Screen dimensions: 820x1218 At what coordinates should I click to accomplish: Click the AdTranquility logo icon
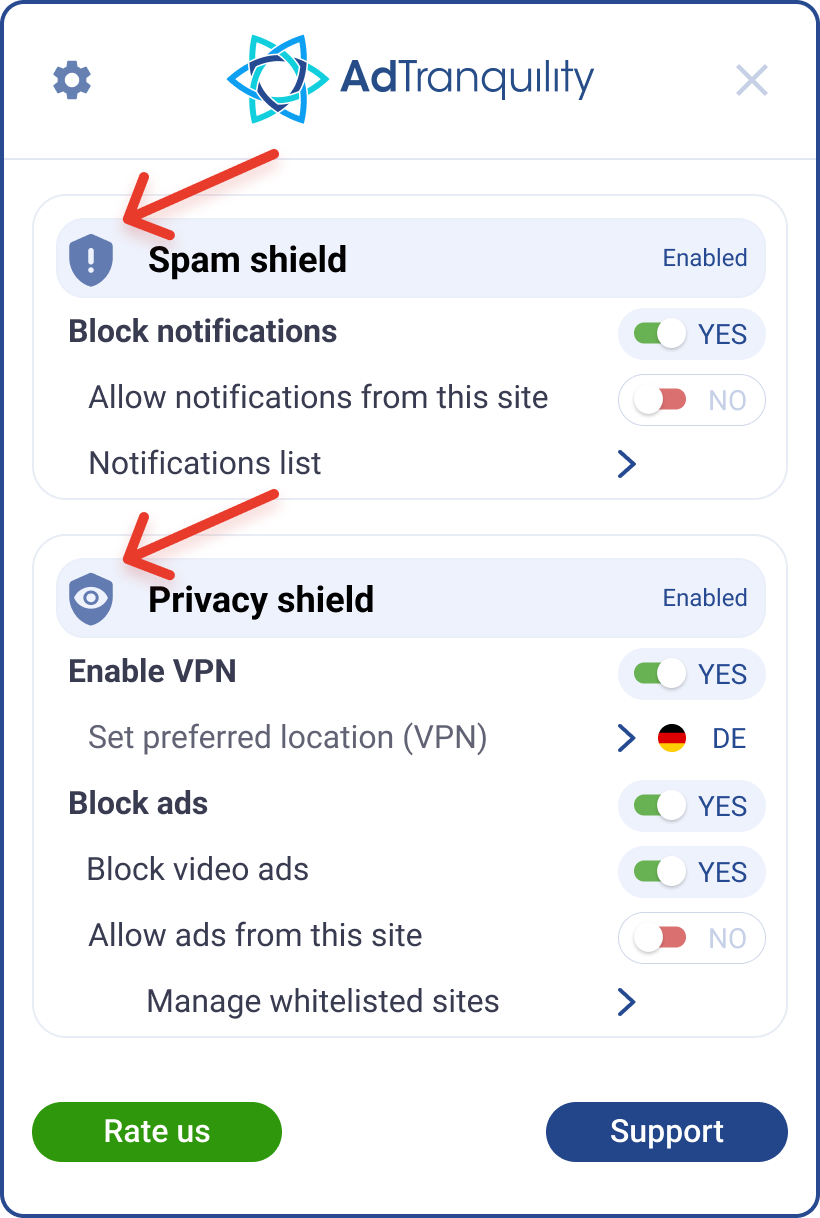(x=275, y=79)
